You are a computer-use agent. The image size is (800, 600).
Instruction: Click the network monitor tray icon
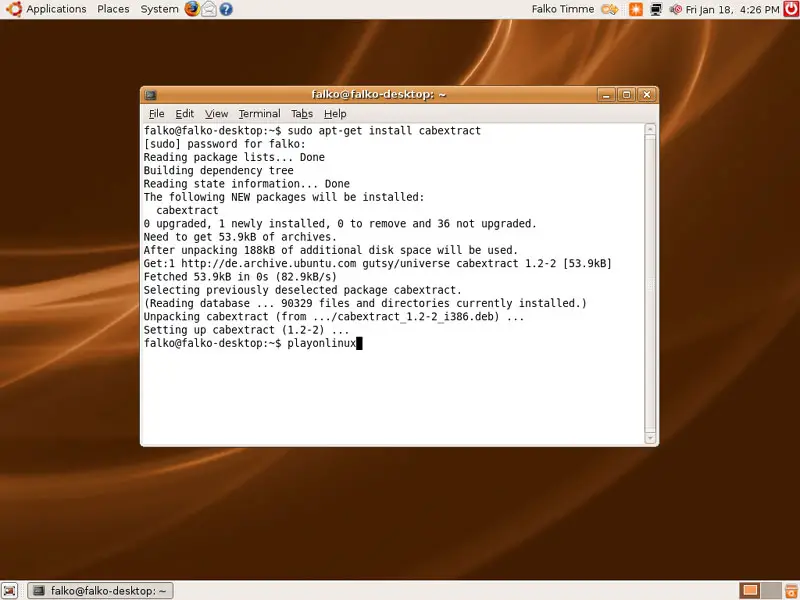[656, 9]
